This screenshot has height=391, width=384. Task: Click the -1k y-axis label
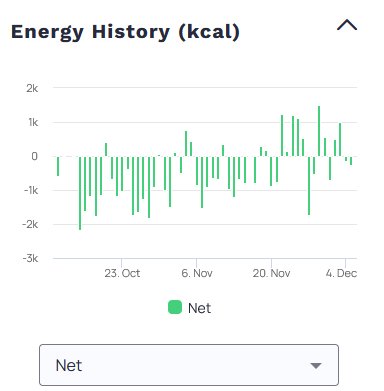click(x=31, y=191)
